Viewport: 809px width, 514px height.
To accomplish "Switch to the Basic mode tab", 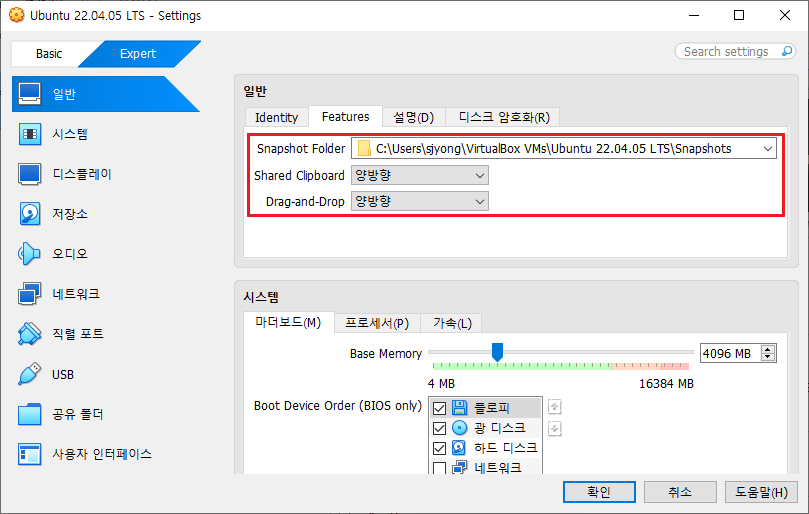I will (x=49, y=54).
